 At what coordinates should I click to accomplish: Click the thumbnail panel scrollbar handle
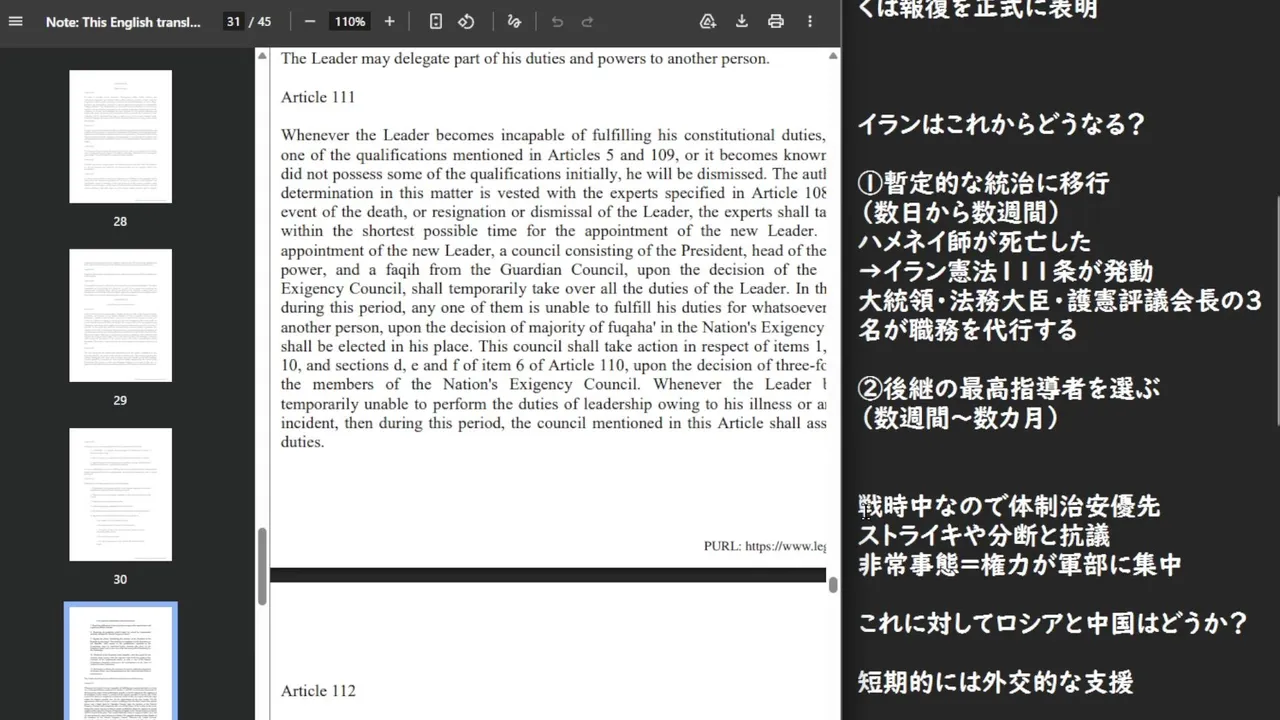click(x=263, y=566)
